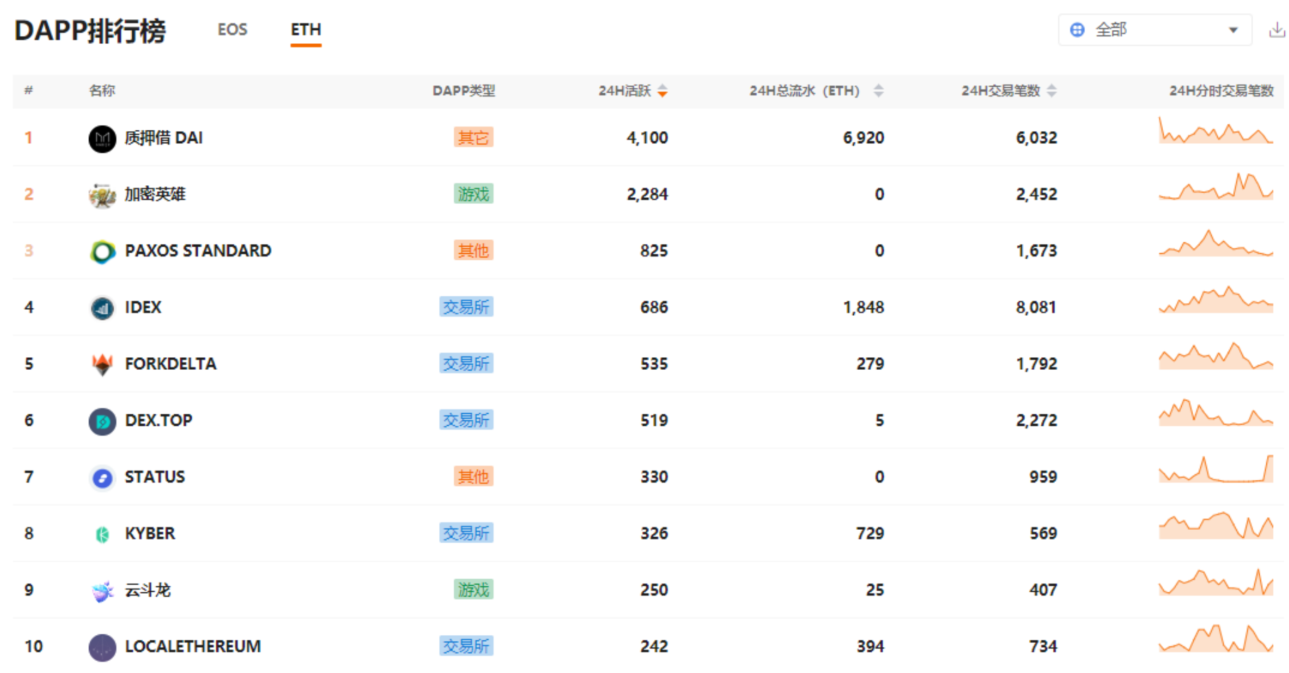Click the LOCALETHEREUM logo icon

click(102, 647)
